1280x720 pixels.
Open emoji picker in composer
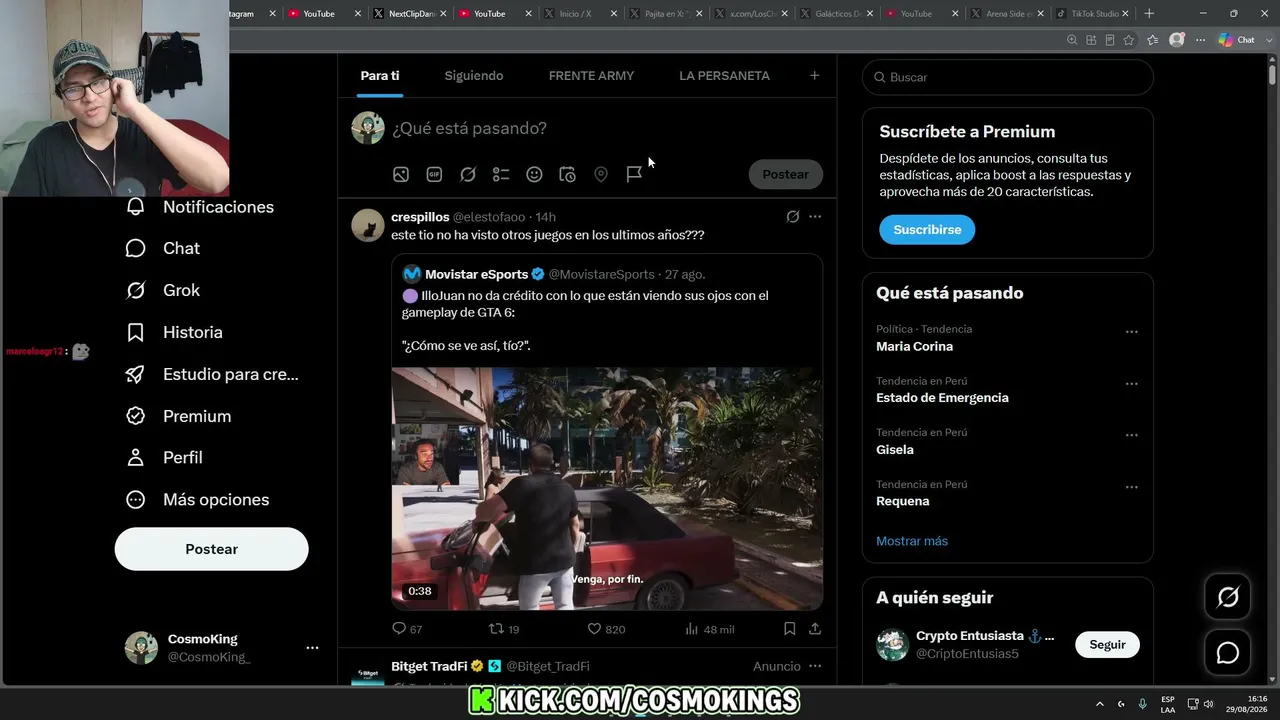coord(534,174)
